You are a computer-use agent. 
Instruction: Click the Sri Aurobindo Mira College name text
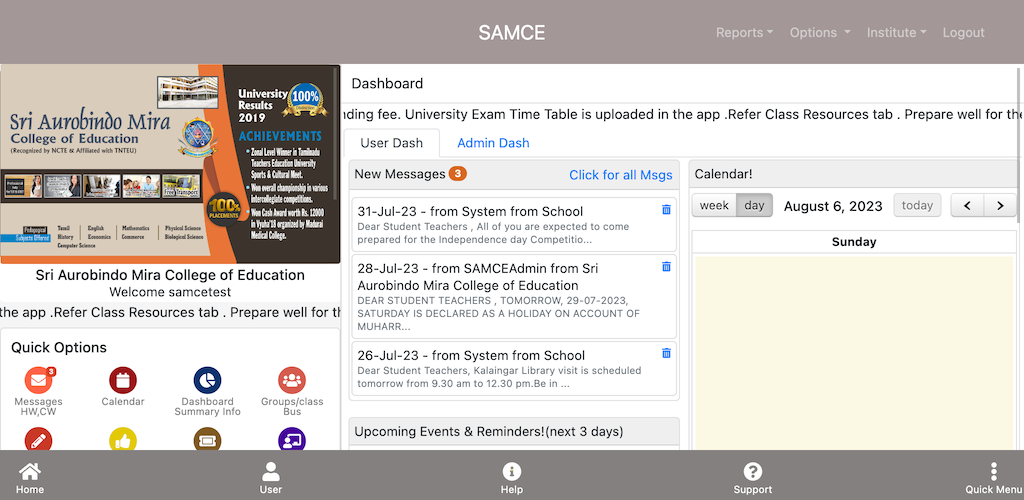click(x=170, y=275)
